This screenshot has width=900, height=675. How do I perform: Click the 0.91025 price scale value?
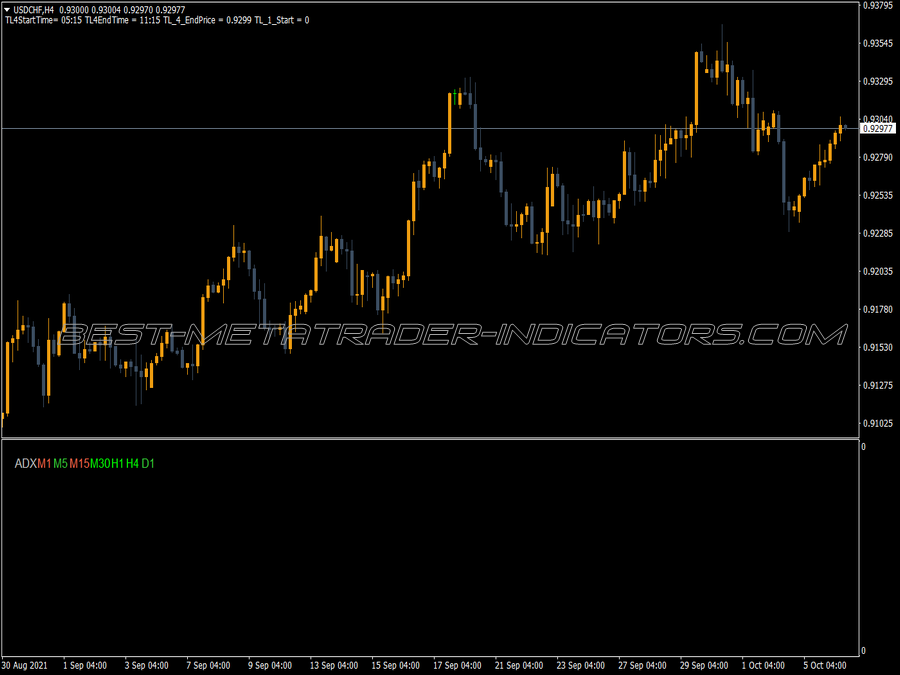[878, 424]
